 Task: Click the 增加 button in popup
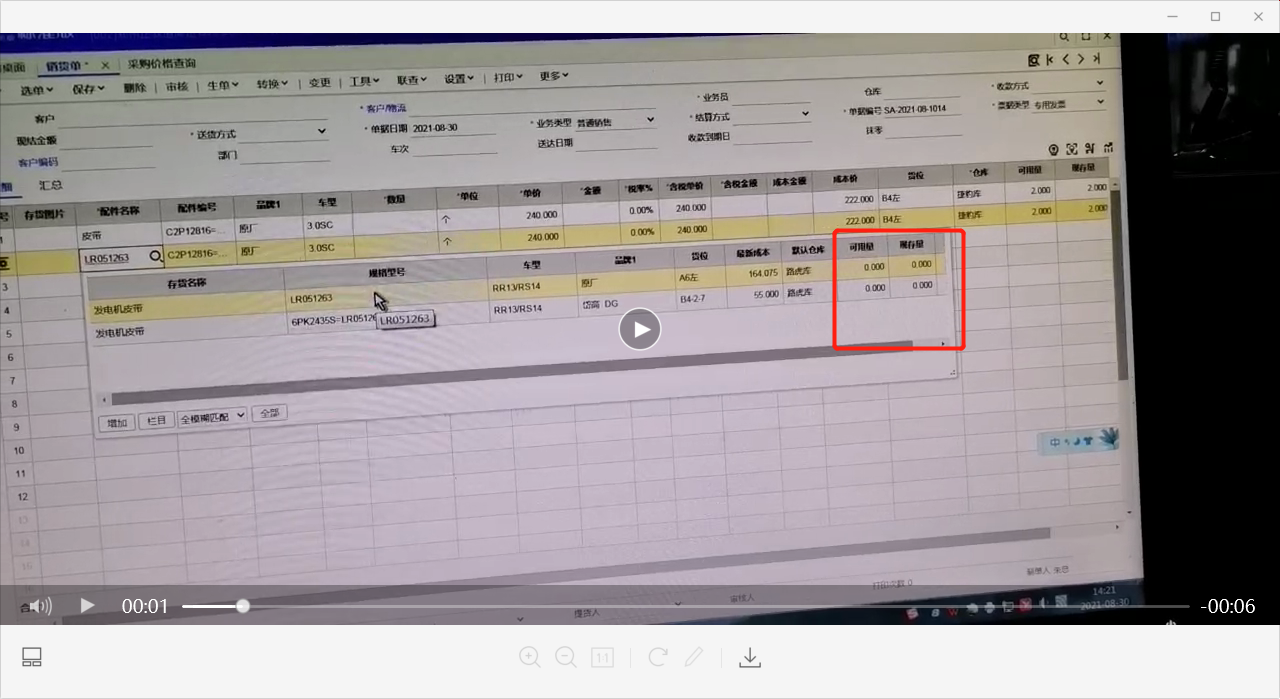coord(117,422)
